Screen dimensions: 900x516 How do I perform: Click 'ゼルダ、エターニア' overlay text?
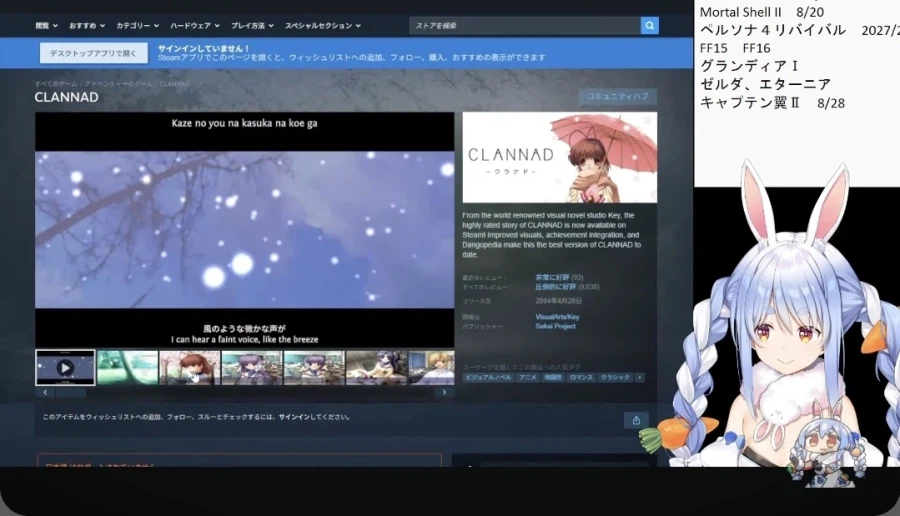pyautogui.click(x=765, y=84)
